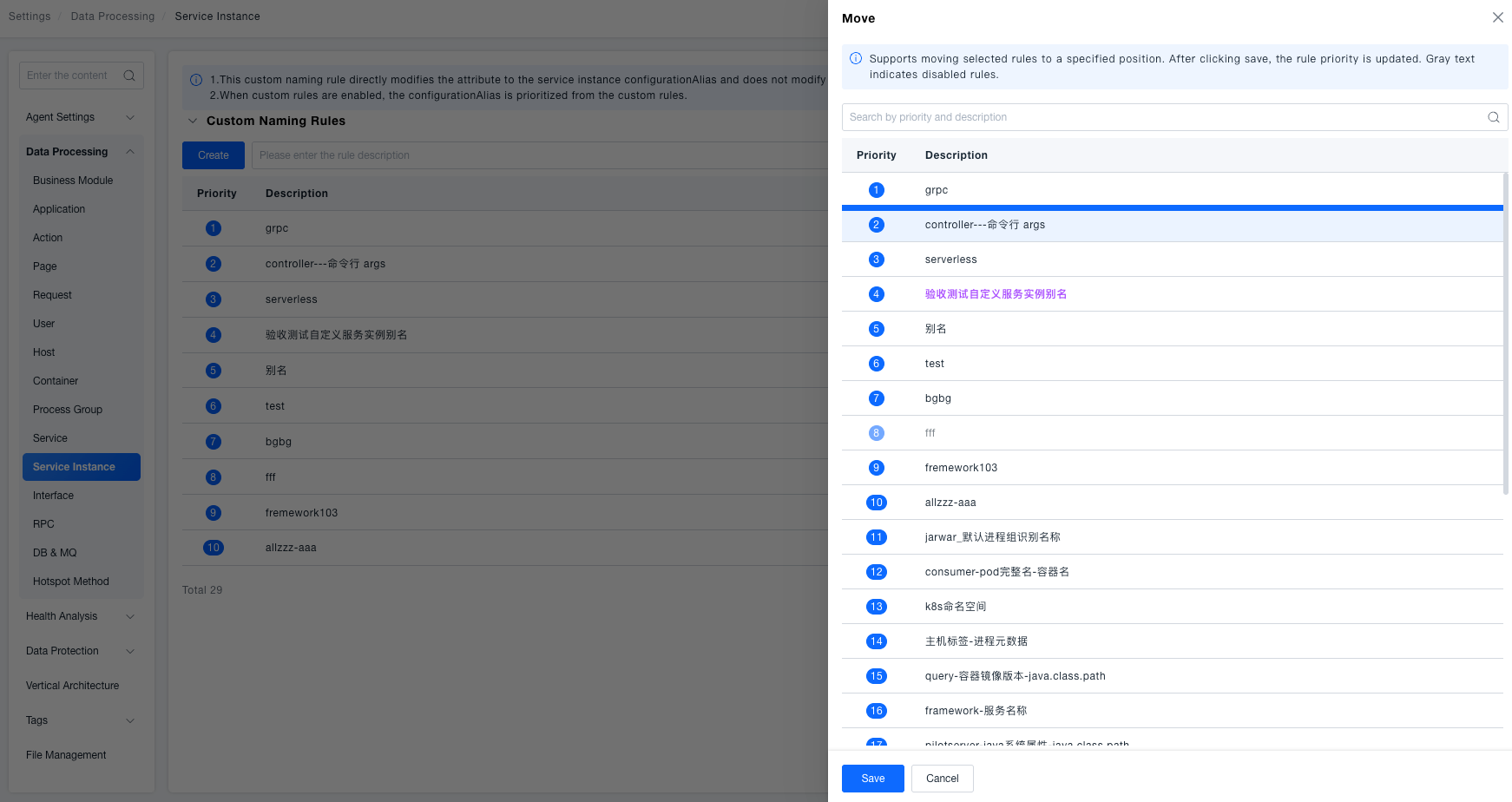Click the bgbg row in background rules table
The height and width of the screenshot is (802, 1512).
[x=505, y=442]
